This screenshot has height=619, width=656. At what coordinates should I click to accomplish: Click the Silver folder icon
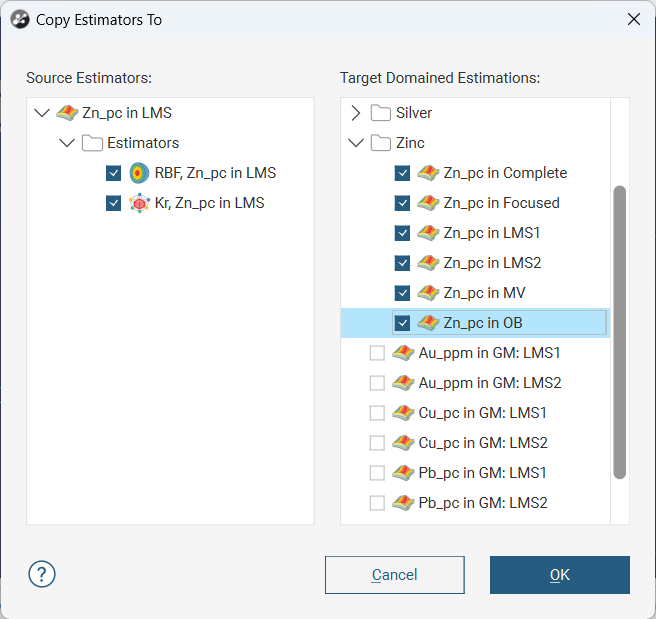point(381,113)
